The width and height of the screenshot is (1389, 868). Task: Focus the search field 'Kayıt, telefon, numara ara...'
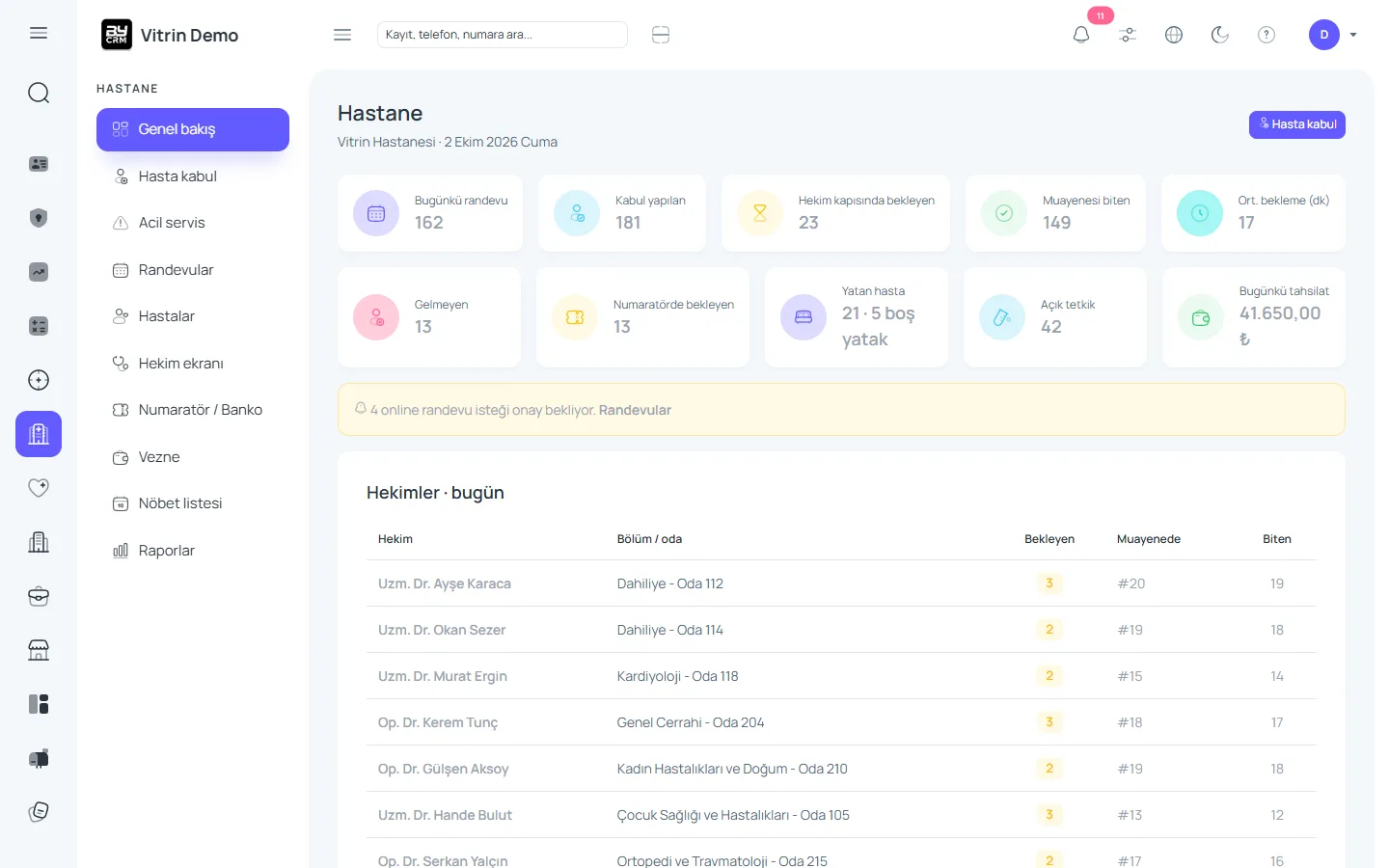503,35
